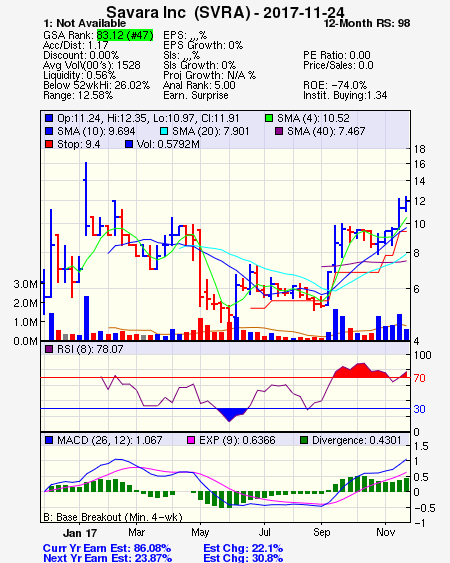Click the blue '30' RSI level label
The image size is (450, 563).
pos(419,409)
